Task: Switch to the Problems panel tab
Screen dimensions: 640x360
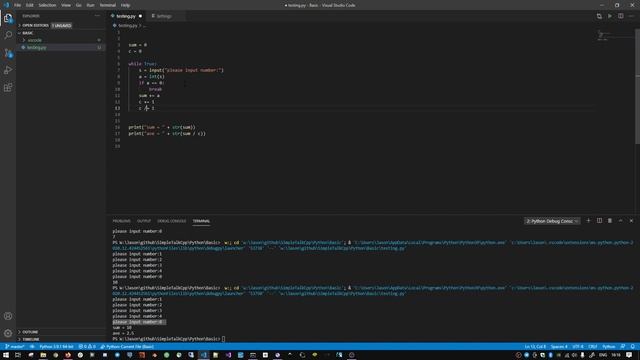Action: 122,221
